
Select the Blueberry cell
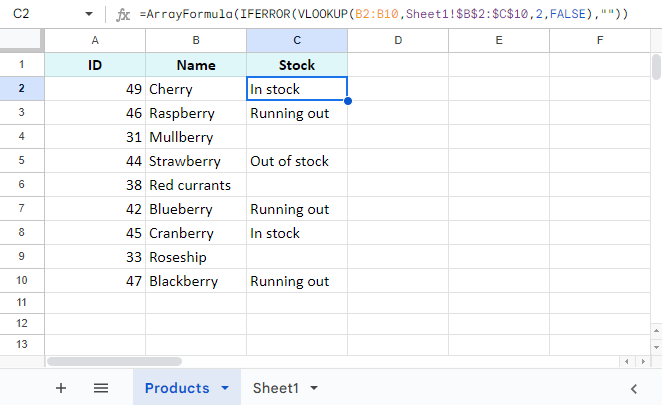coord(196,209)
